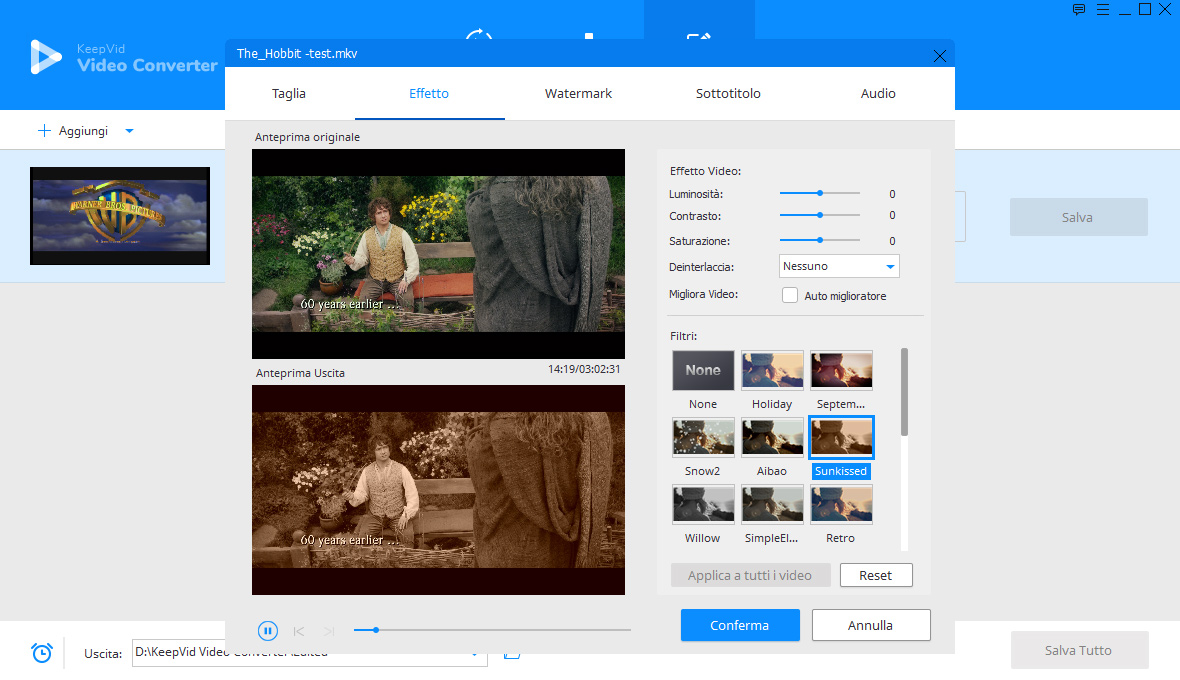The image size is (1180, 680).
Task: Click the plus icon beside Aggiungi
Action: (x=44, y=131)
